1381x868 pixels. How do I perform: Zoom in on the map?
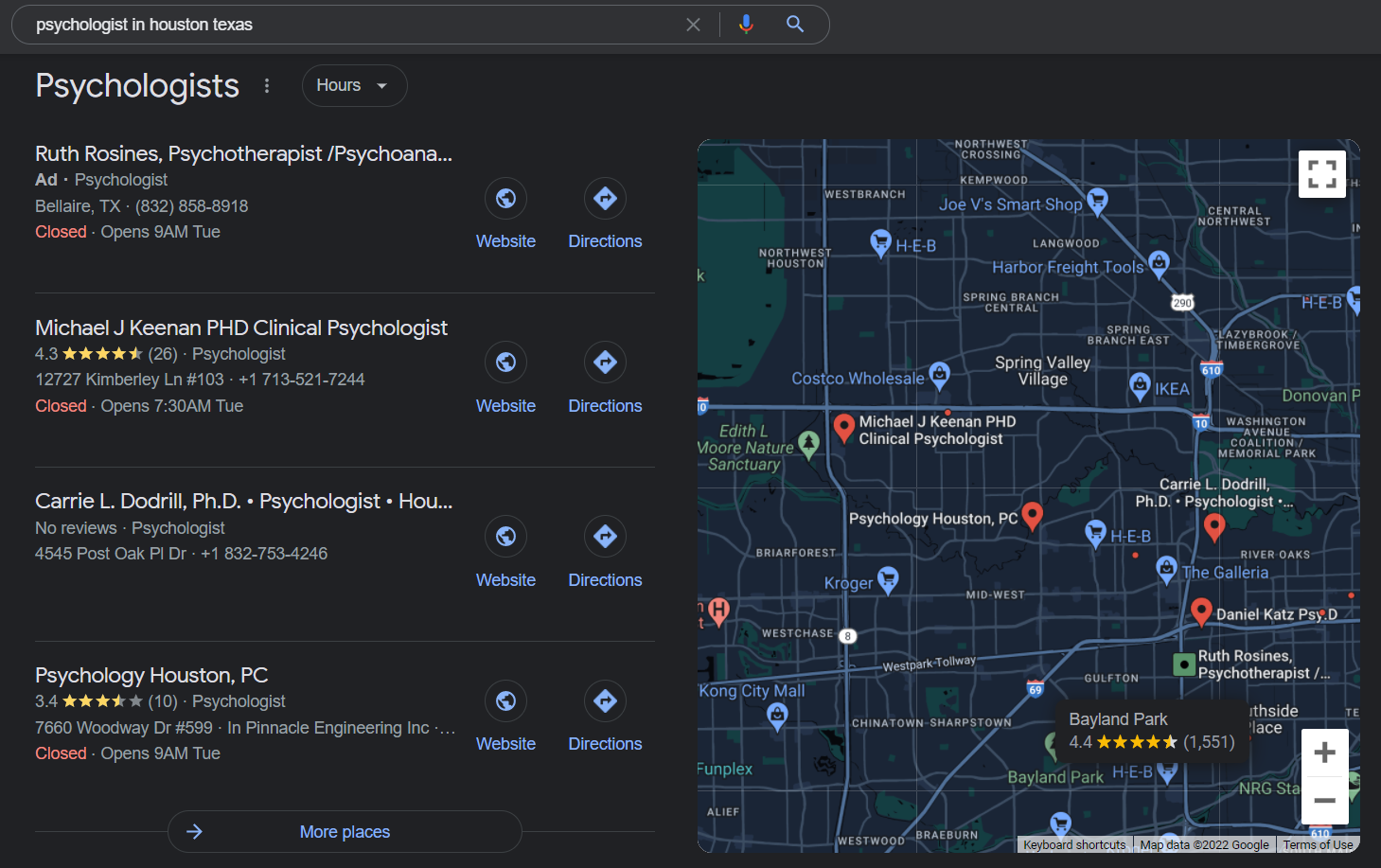coord(1325,753)
